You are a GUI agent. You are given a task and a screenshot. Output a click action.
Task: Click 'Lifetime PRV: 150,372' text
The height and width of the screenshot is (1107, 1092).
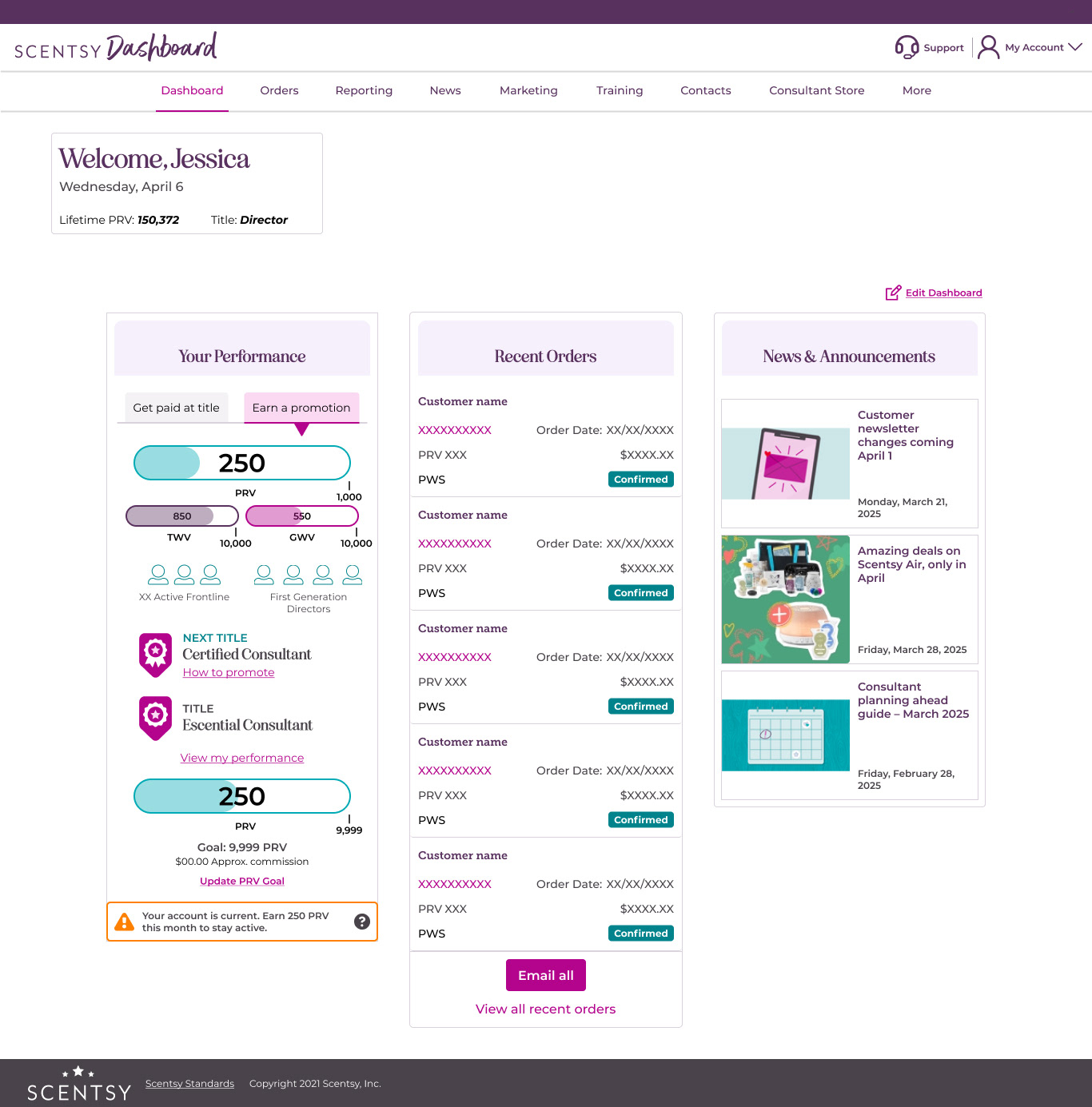click(119, 220)
